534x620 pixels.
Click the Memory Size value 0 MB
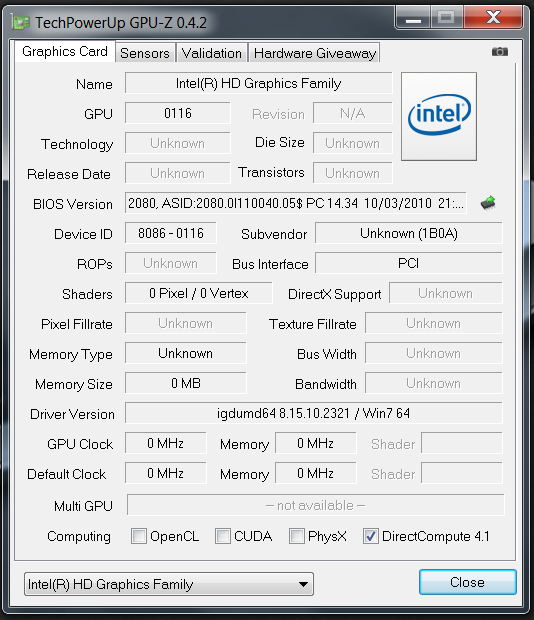pos(186,383)
